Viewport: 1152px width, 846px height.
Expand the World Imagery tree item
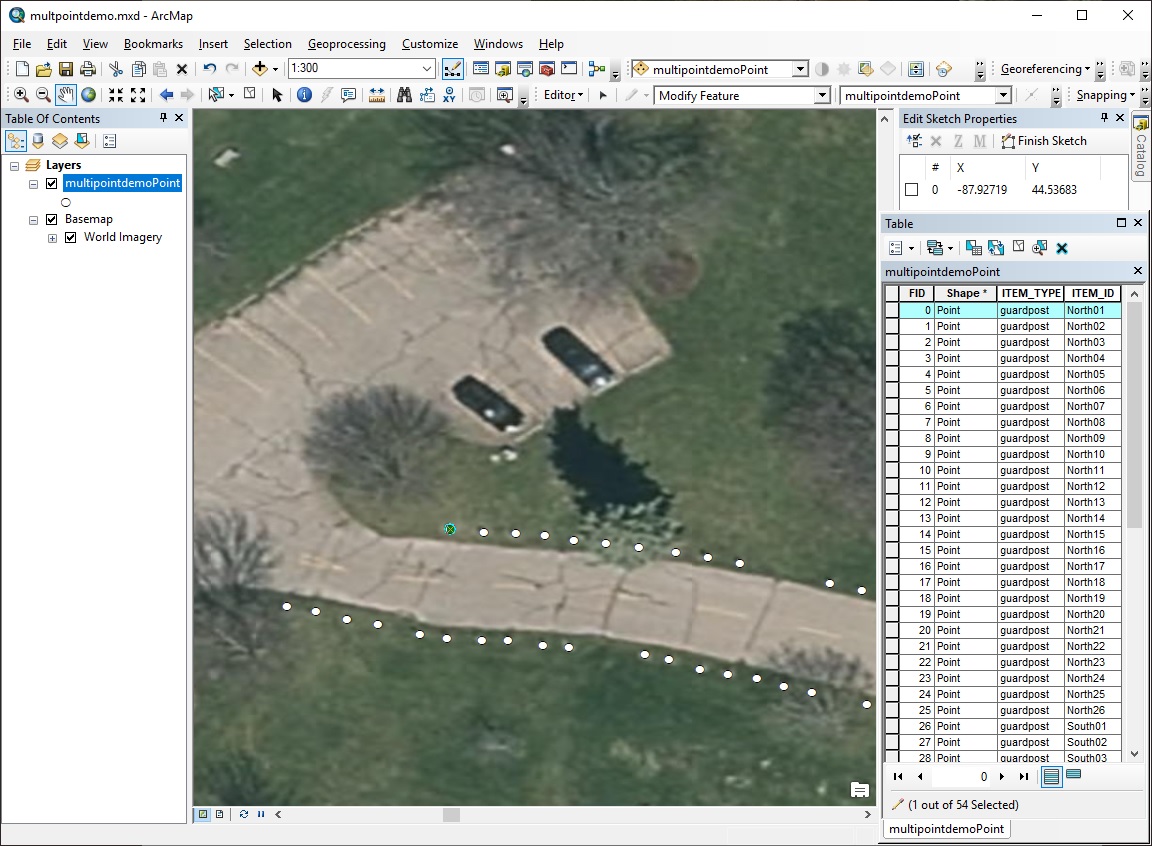tap(53, 237)
